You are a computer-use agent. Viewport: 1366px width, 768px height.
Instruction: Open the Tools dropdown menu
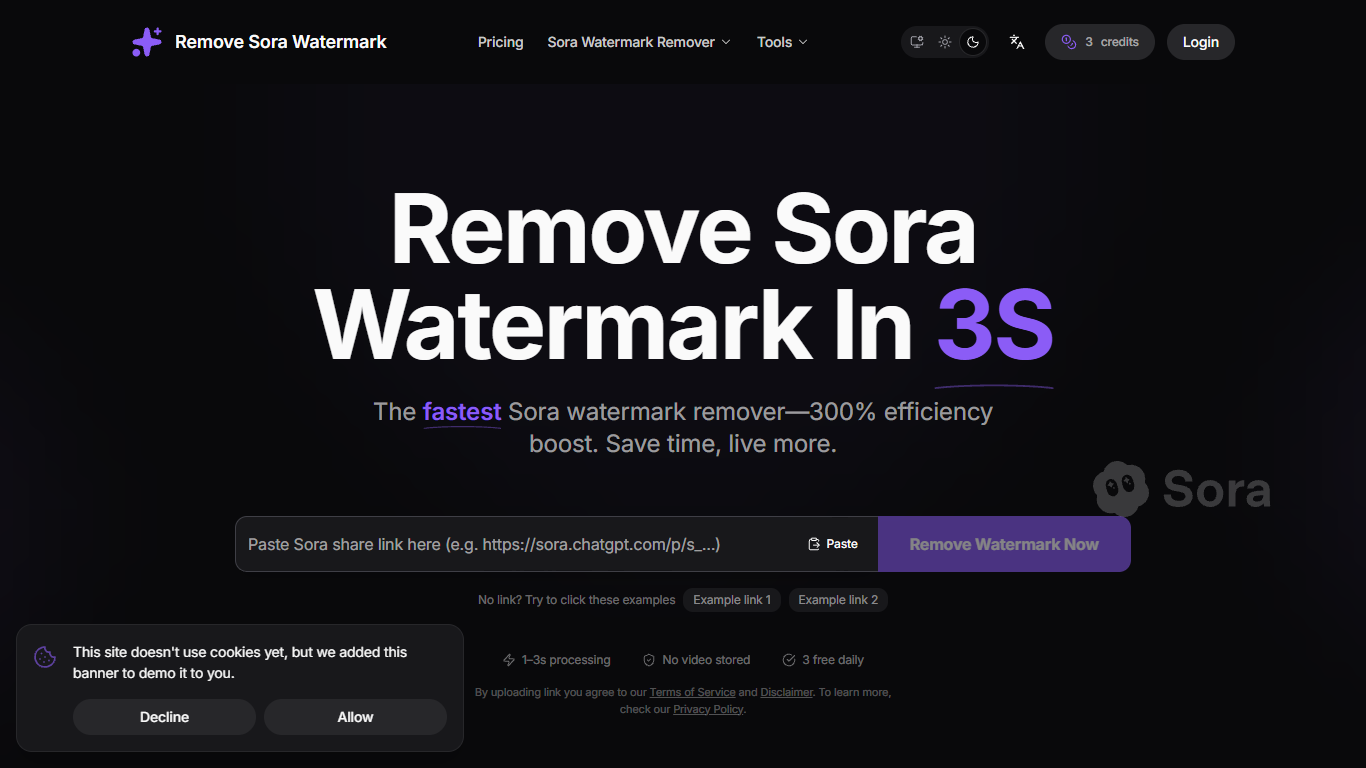click(x=781, y=42)
